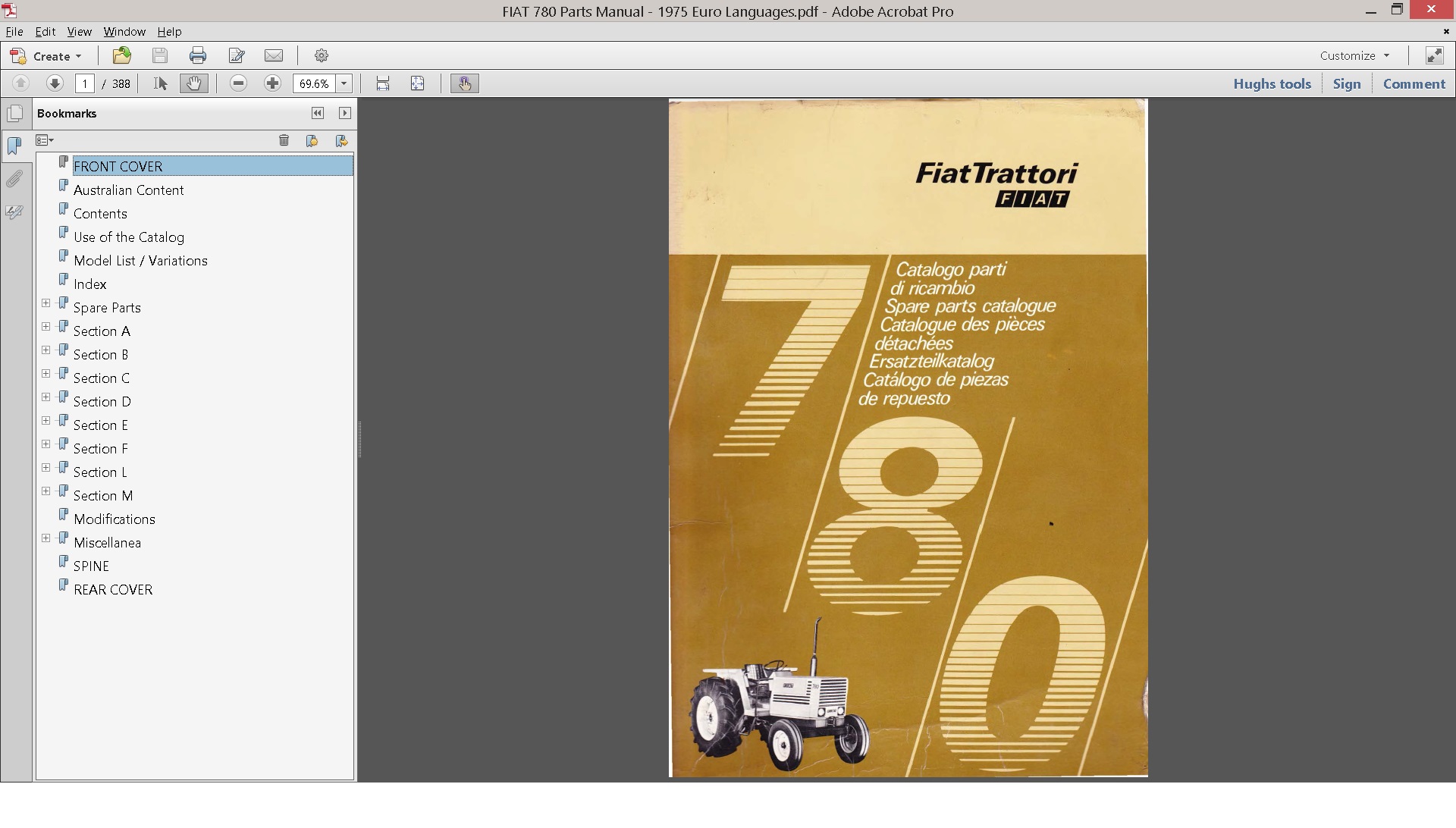This screenshot has width=1456, height=828.
Task: Send file via email envelope icon
Action: click(x=274, y=55)
